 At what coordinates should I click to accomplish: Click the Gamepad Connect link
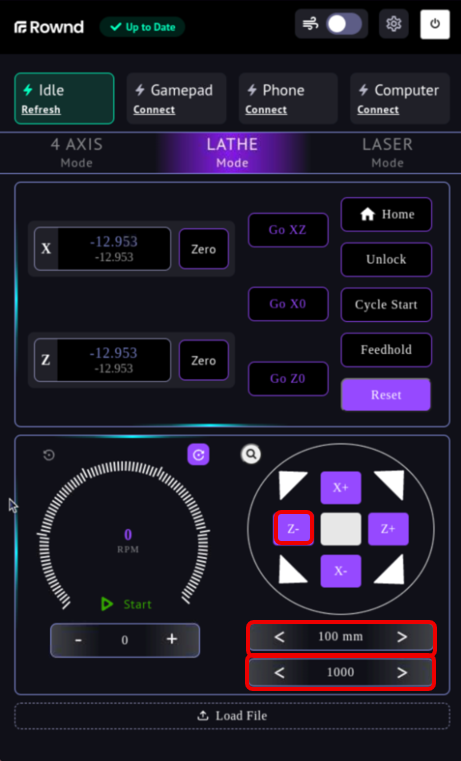[154, 110]
